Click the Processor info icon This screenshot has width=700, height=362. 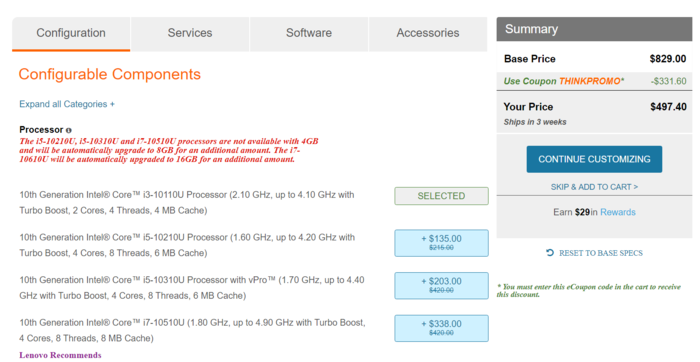click(x=69, y=130)
